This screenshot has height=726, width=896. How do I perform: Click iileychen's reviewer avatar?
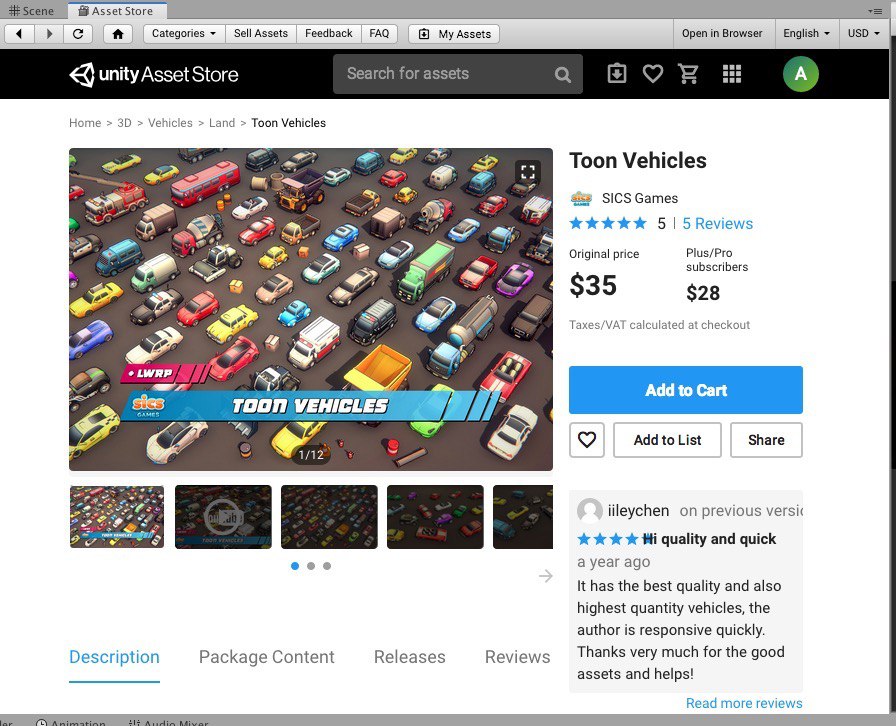coord(589,510)
